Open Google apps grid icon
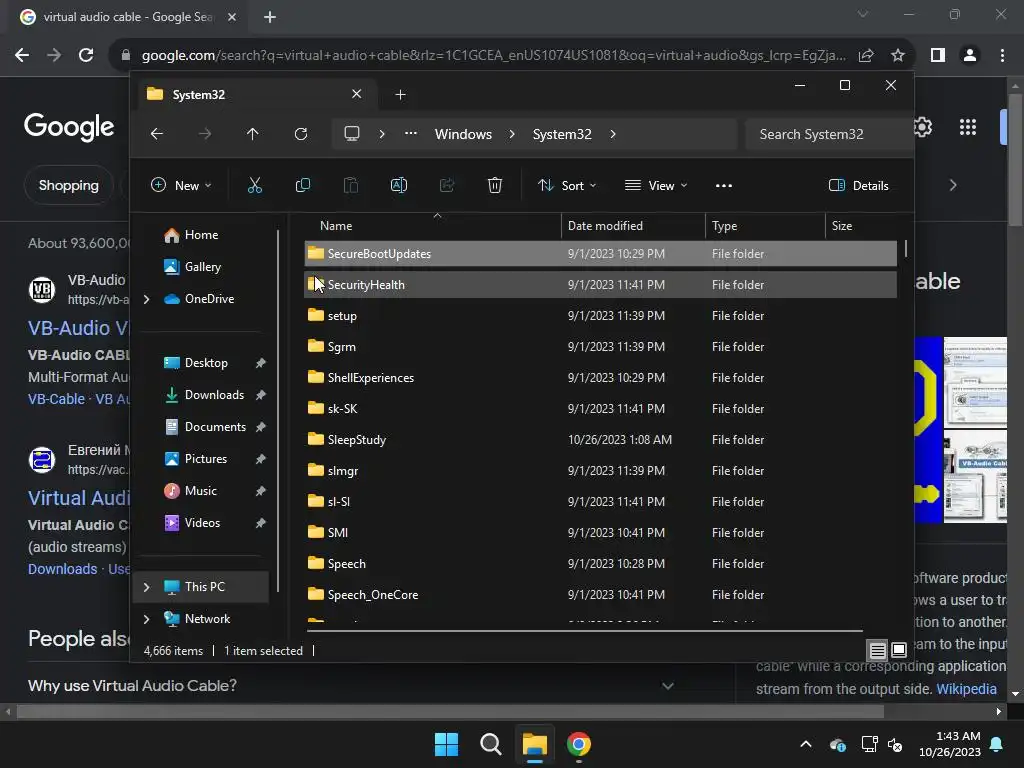This screenshot has width=1024, height=768. 968,127
